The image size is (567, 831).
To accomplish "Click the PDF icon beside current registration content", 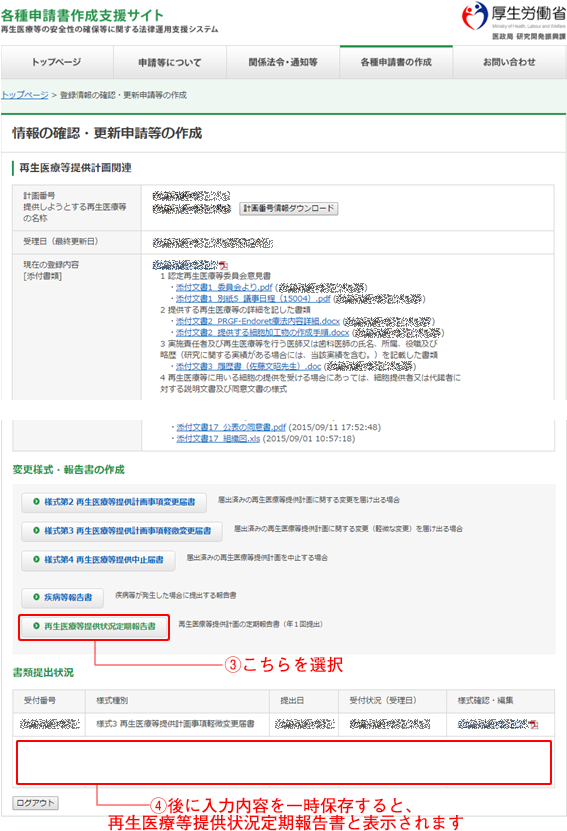I will click(224, 266).
